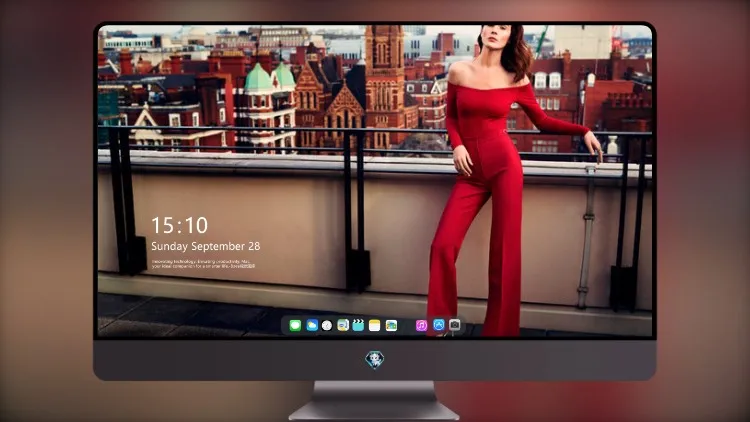Image resolution: width=750 pixels, height=422 pixels.
Task: Open the blue App Store icon in dock
Action: pos(439,325)
